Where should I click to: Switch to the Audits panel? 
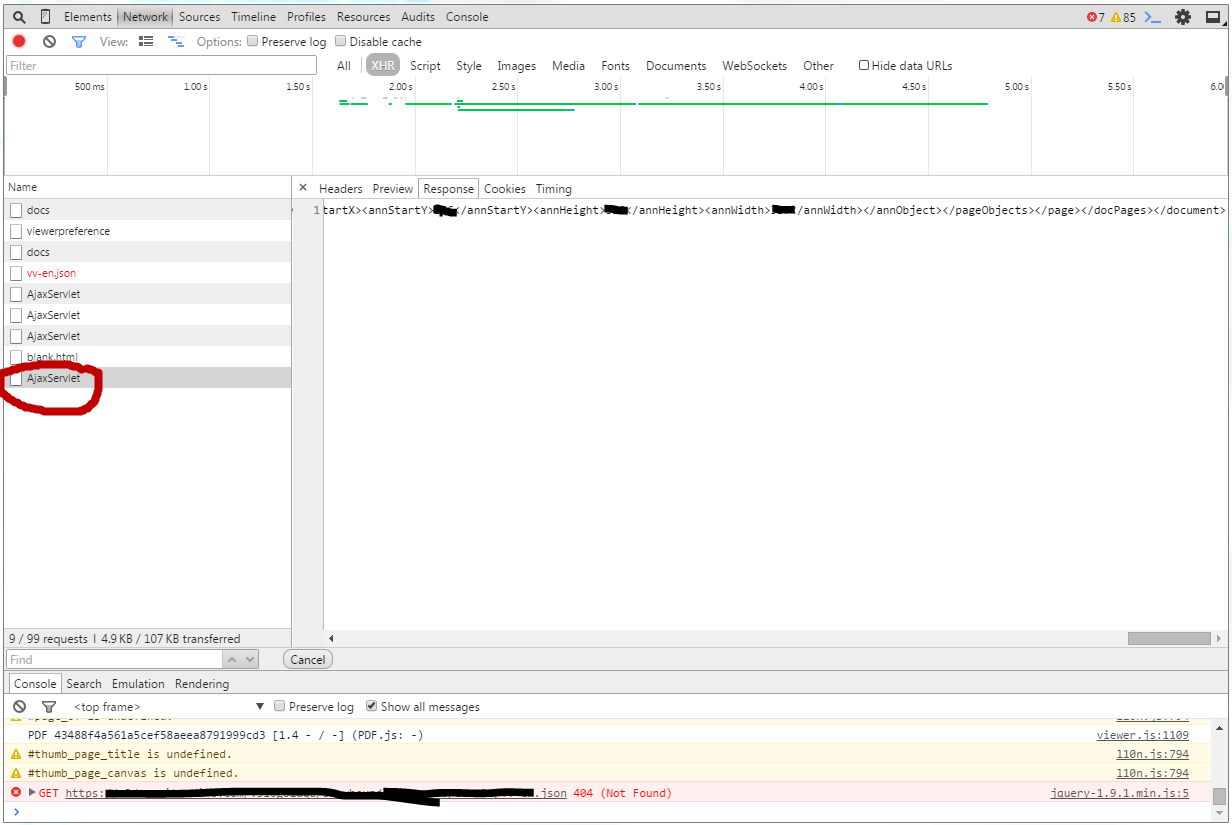tap(418, 17)
